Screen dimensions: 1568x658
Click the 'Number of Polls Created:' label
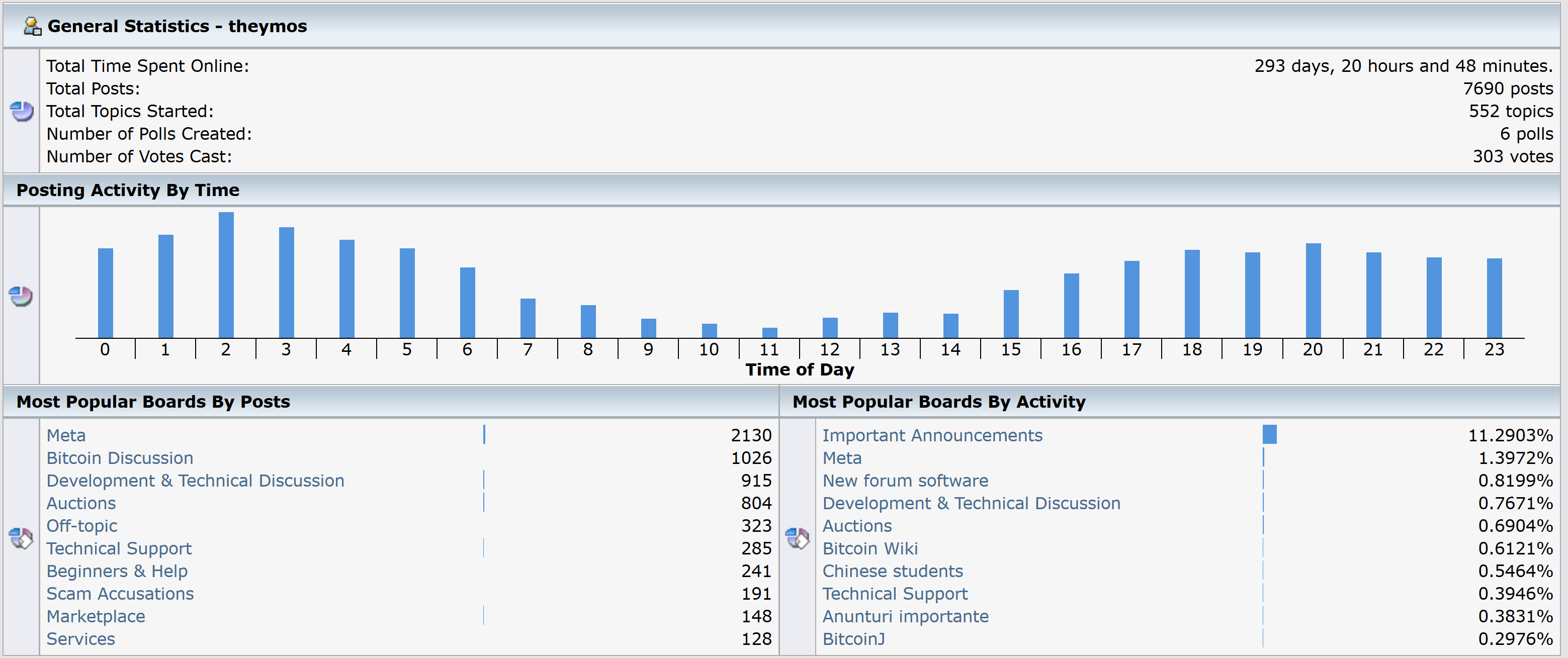point(149,134)
